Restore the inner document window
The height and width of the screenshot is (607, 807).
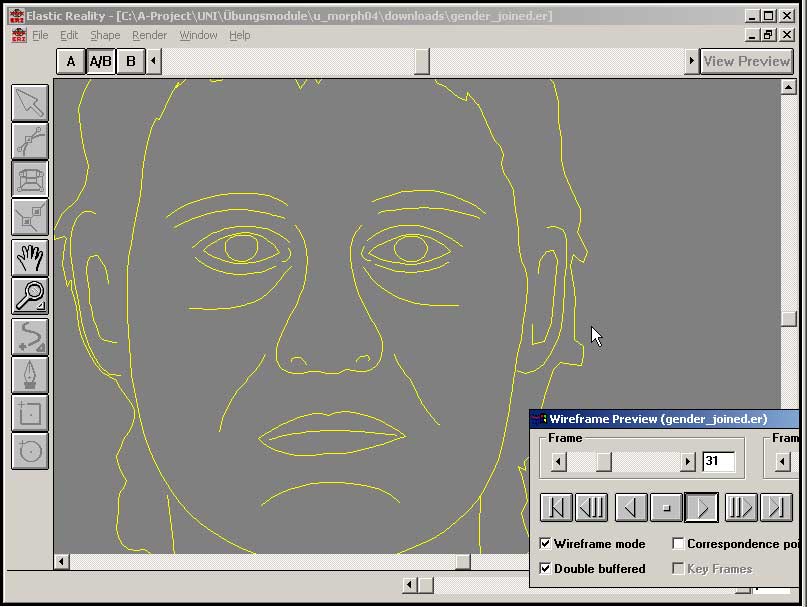[x=768, y=35]
